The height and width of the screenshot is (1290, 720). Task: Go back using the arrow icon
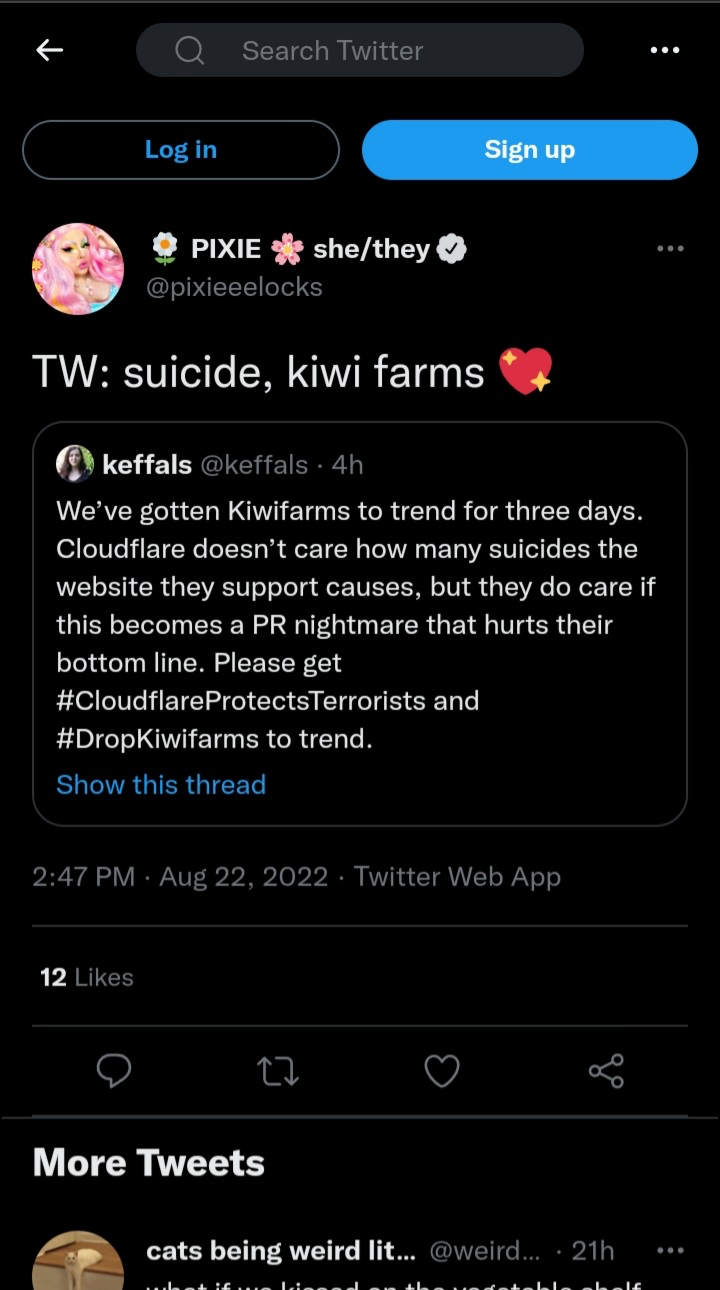coord(49,50)
